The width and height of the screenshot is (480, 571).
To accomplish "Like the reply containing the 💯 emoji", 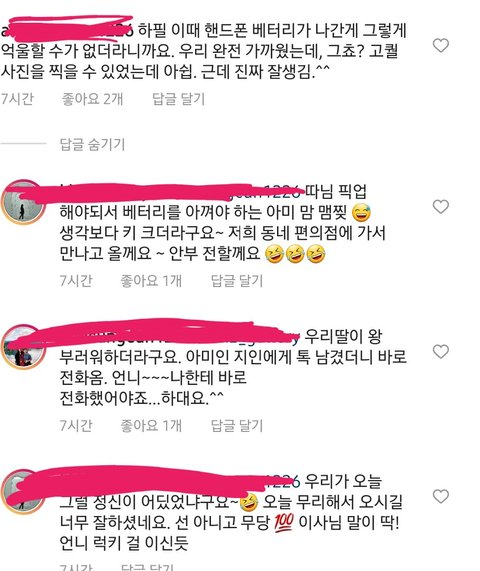I will pyautogui.click(x=441, y=496).
